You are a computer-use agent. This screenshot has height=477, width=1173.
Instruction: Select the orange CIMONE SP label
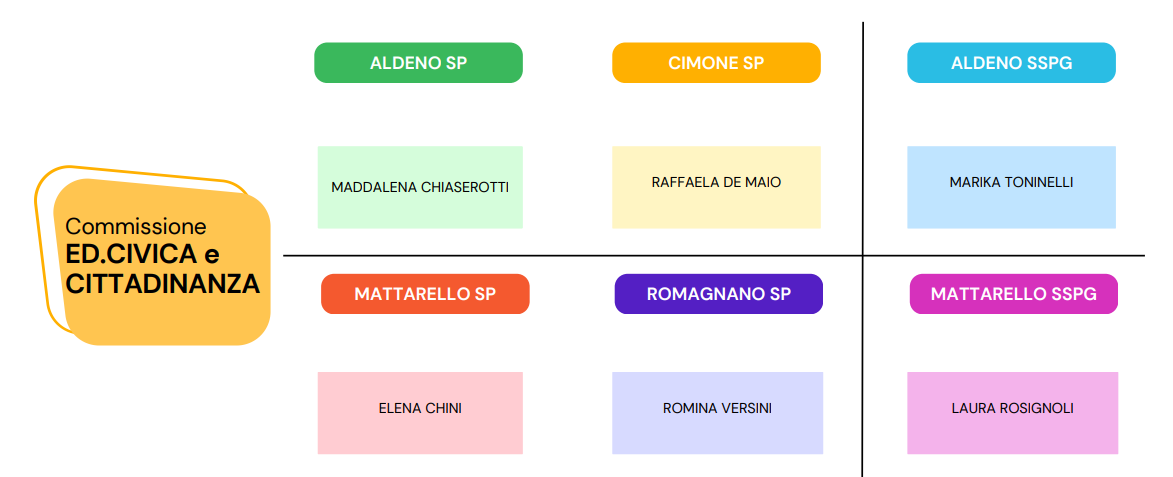point(716,63)
